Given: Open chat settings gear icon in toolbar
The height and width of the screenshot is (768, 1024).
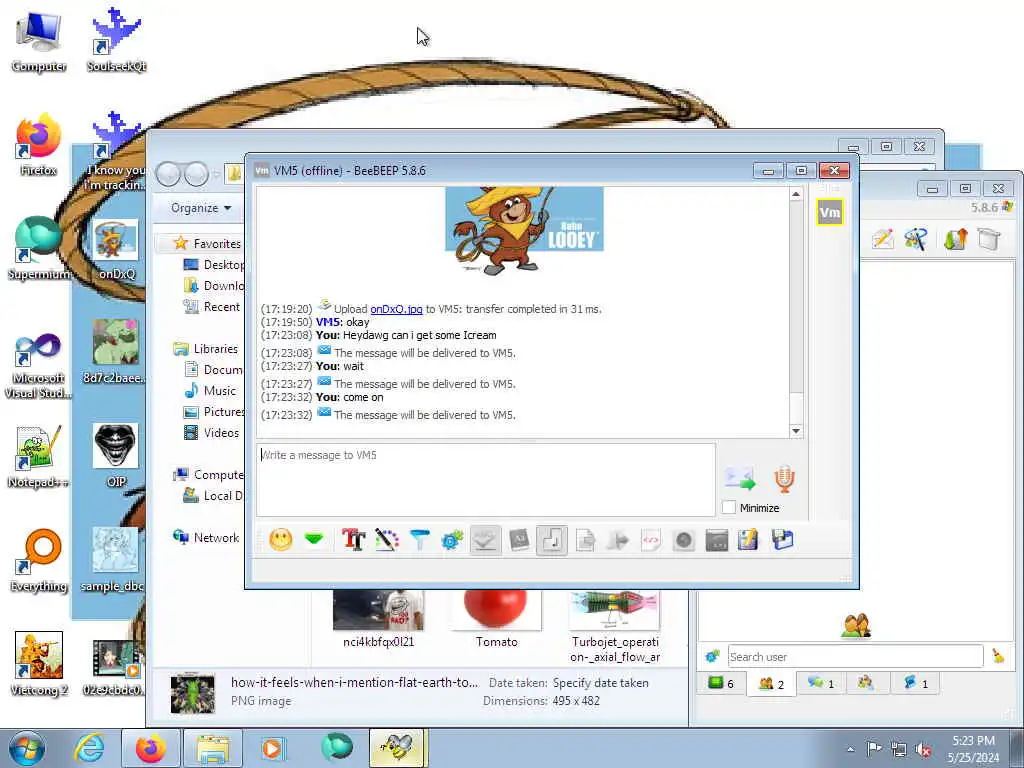Looking at the screenshot, I should (x=452, y=540).
